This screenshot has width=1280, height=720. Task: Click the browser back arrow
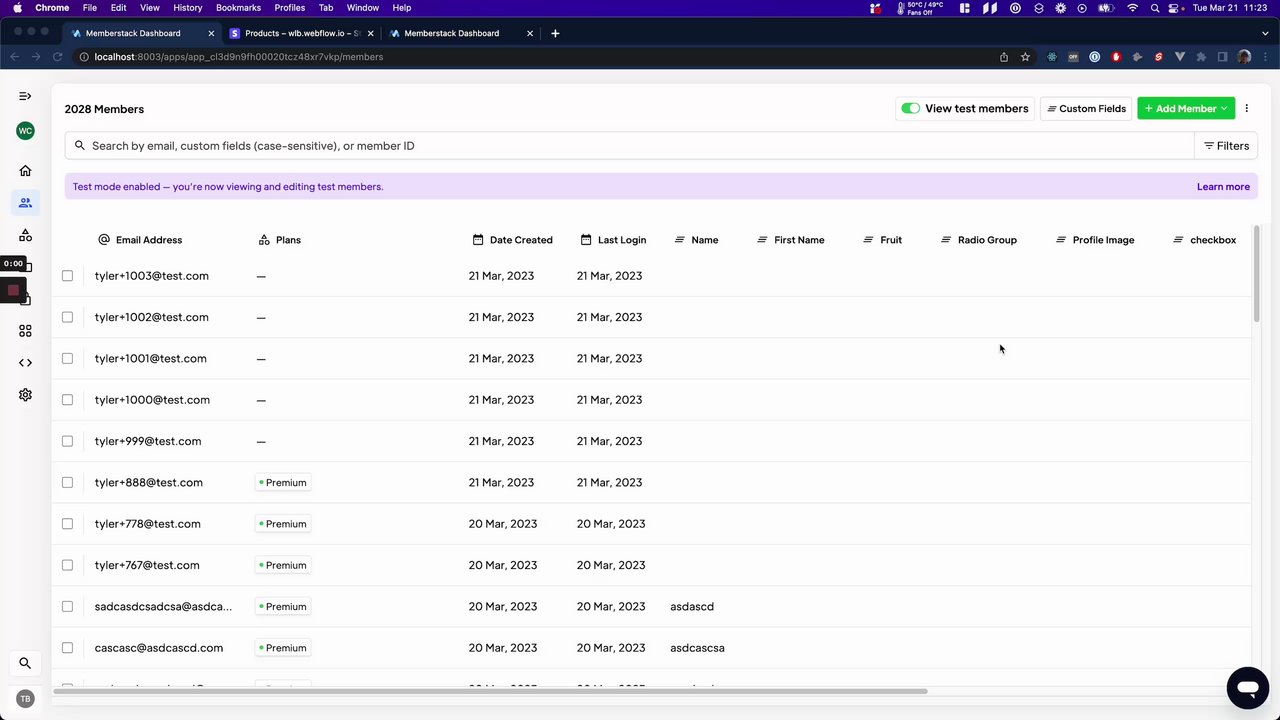point(15,57)
